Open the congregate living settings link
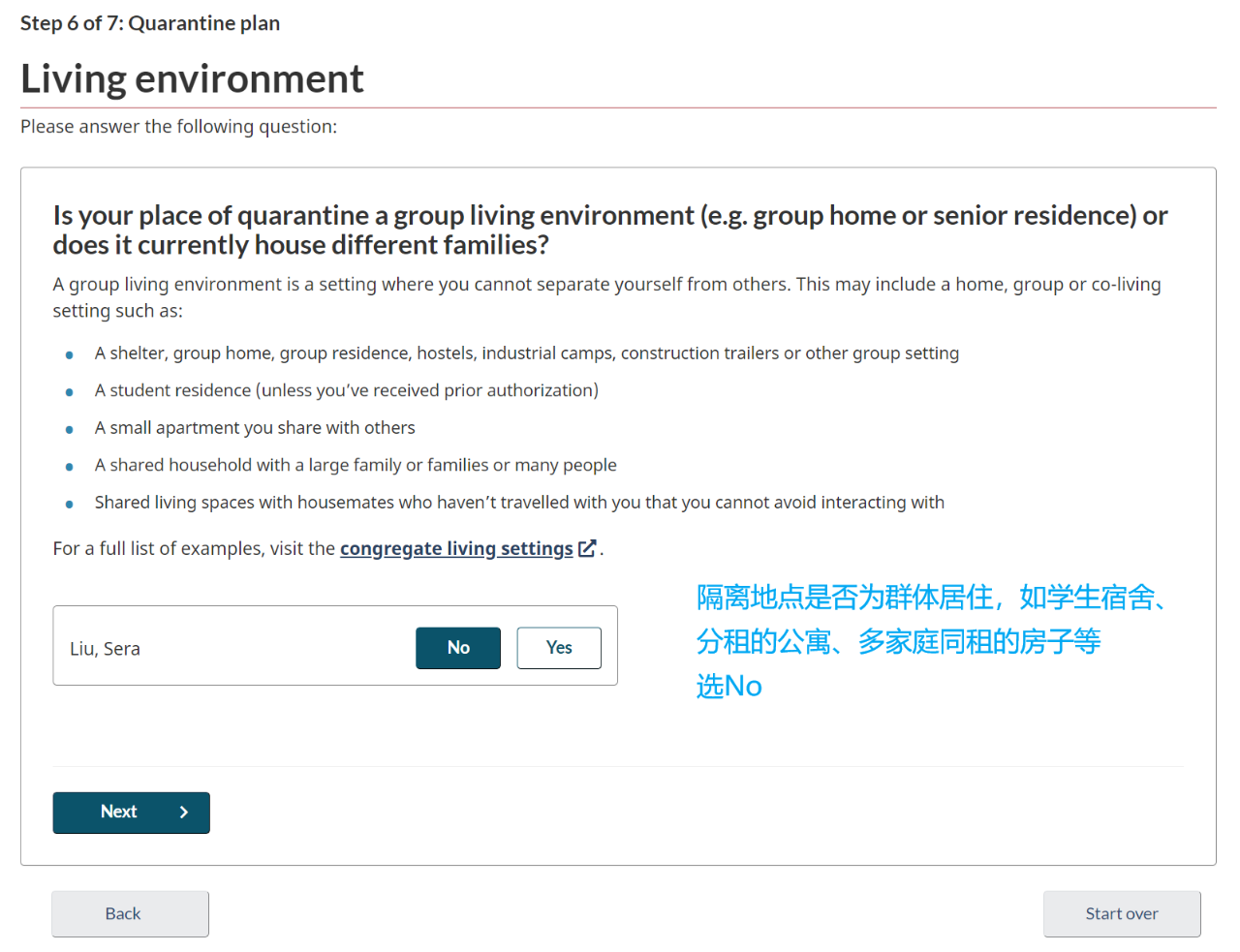This screenshot has height=952, width=1240. click(x=456, y=548)
